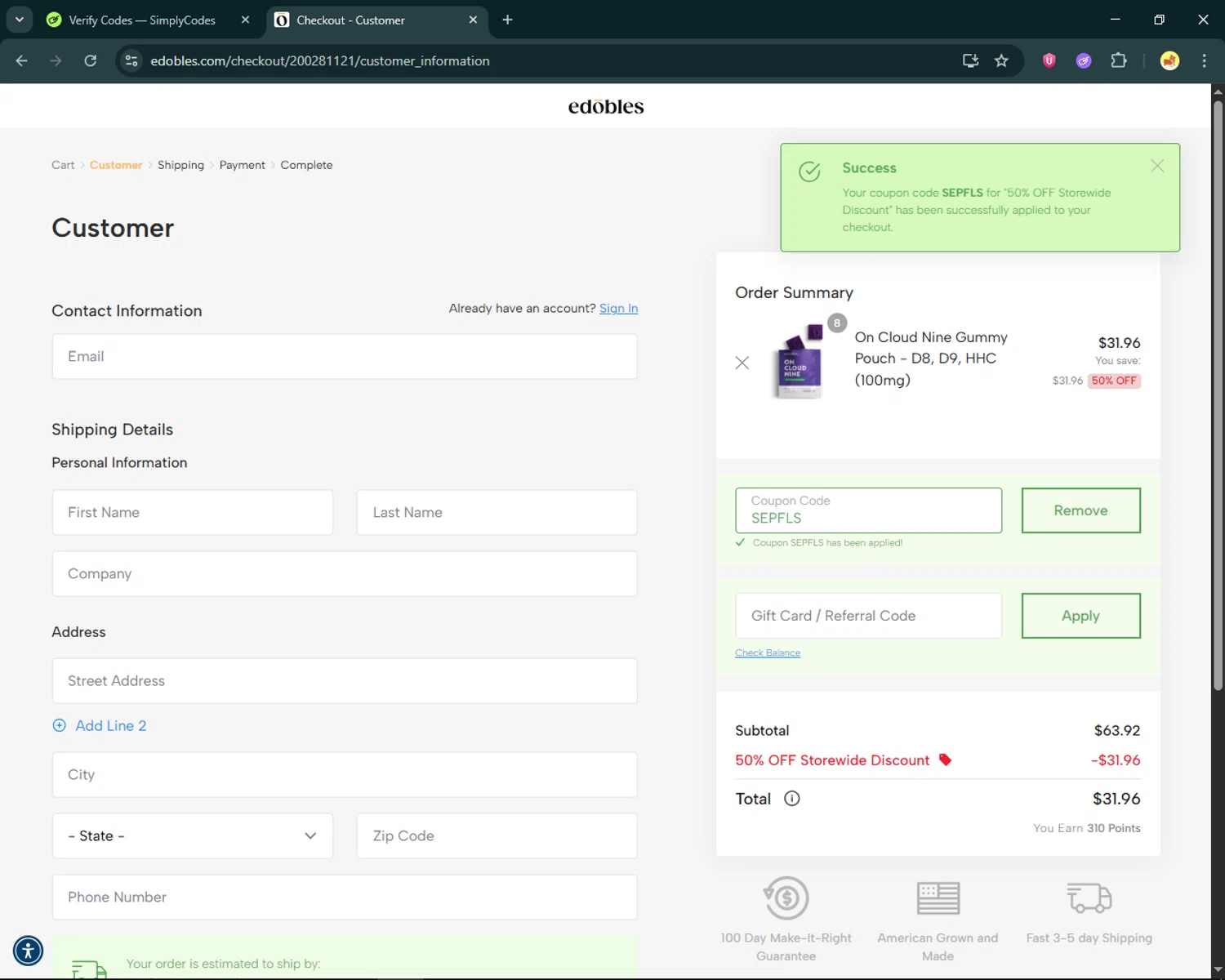This screenshot has height=980, width=1225.
Task: Click the 100 Day Guarantee icon
Action: point(786,898)
